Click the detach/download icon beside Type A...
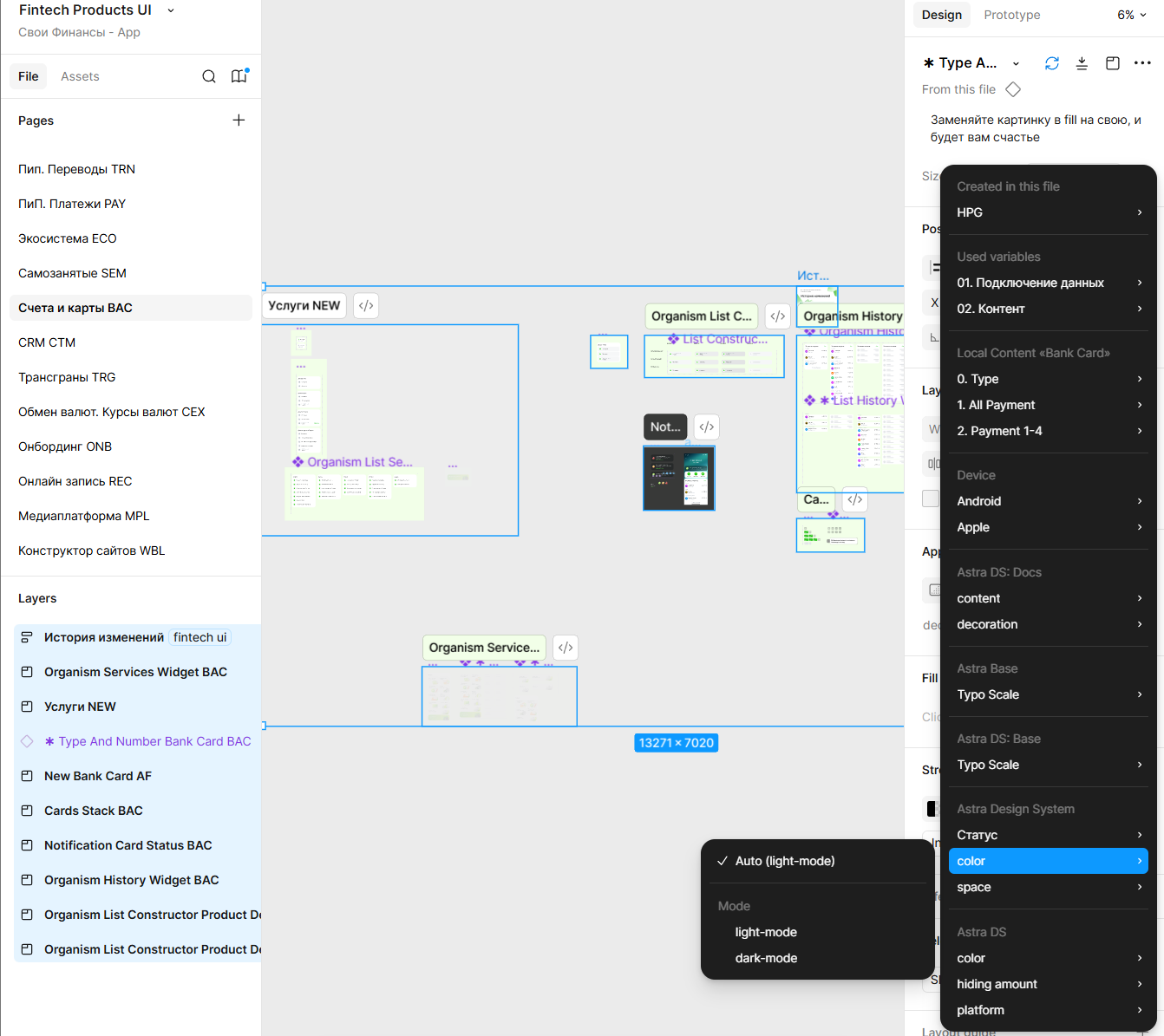Viewport: 1164px width, 1036px height. click(x=1082, y=63)
